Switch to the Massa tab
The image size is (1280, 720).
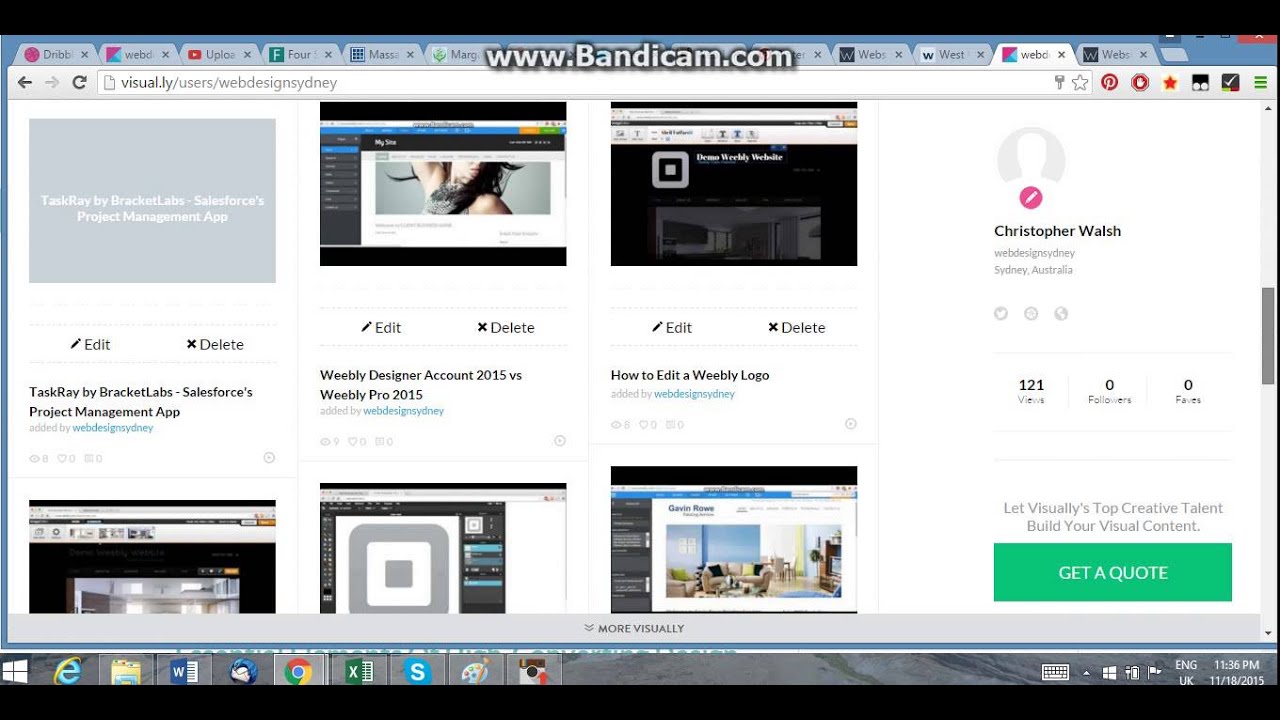(x=382, y=55)
